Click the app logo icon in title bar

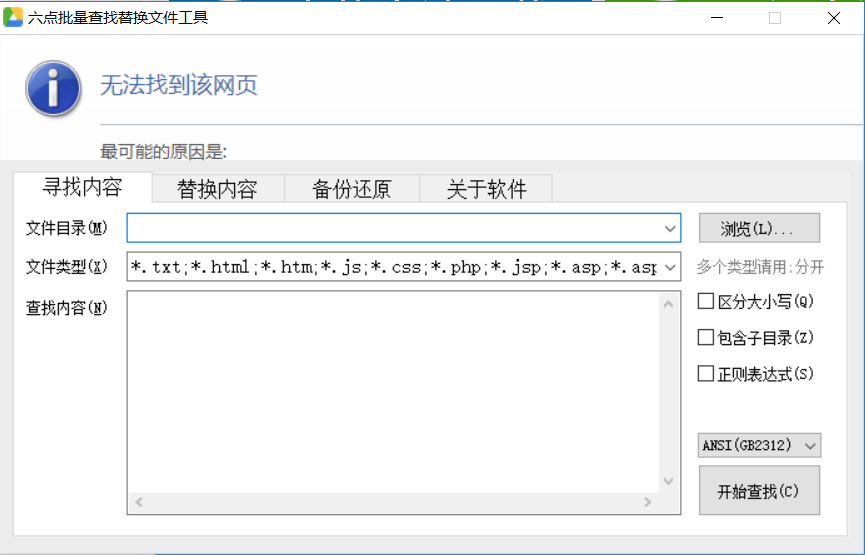pos(13,18)
